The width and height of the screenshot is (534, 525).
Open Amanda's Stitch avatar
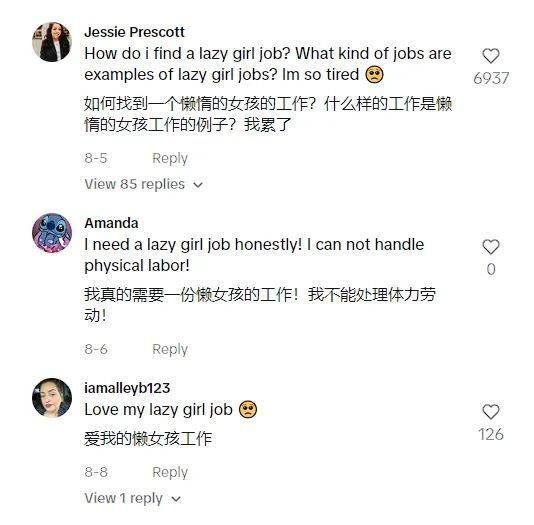point(52,233)
